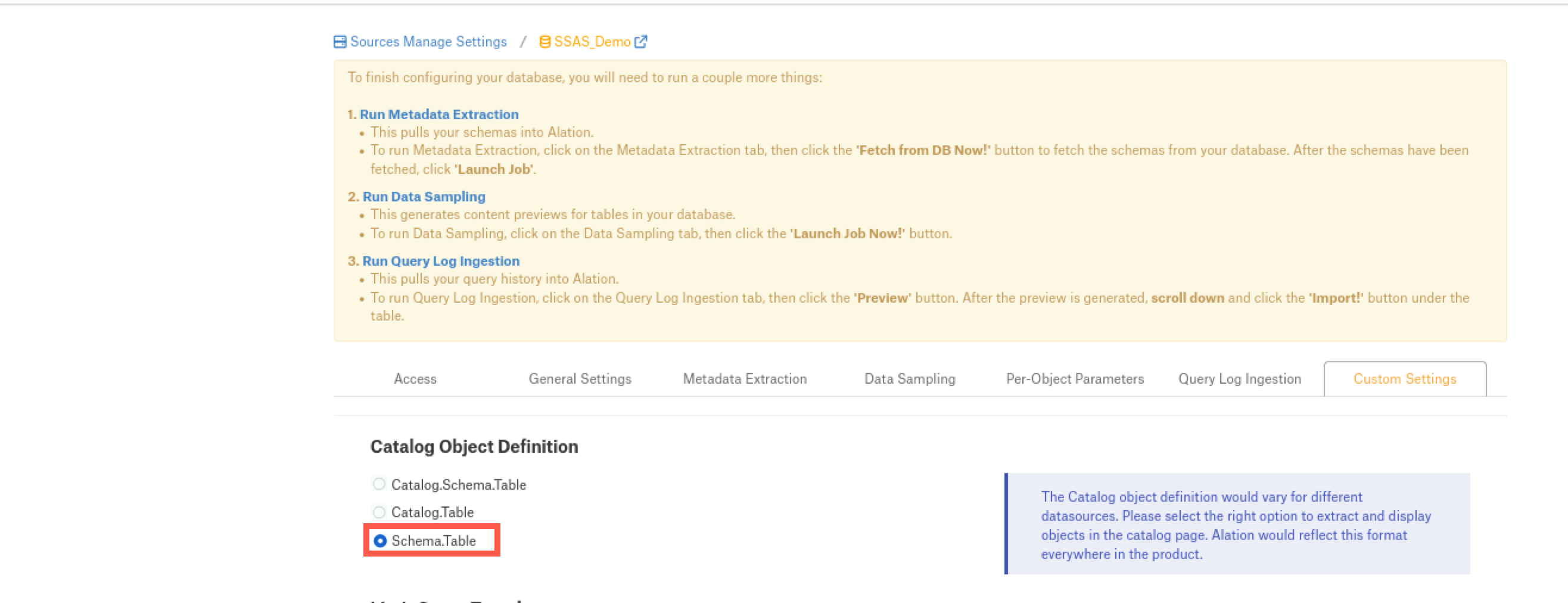
Task: Select the Query Log Ingestion tab
Action: (x=1240, y=379)
